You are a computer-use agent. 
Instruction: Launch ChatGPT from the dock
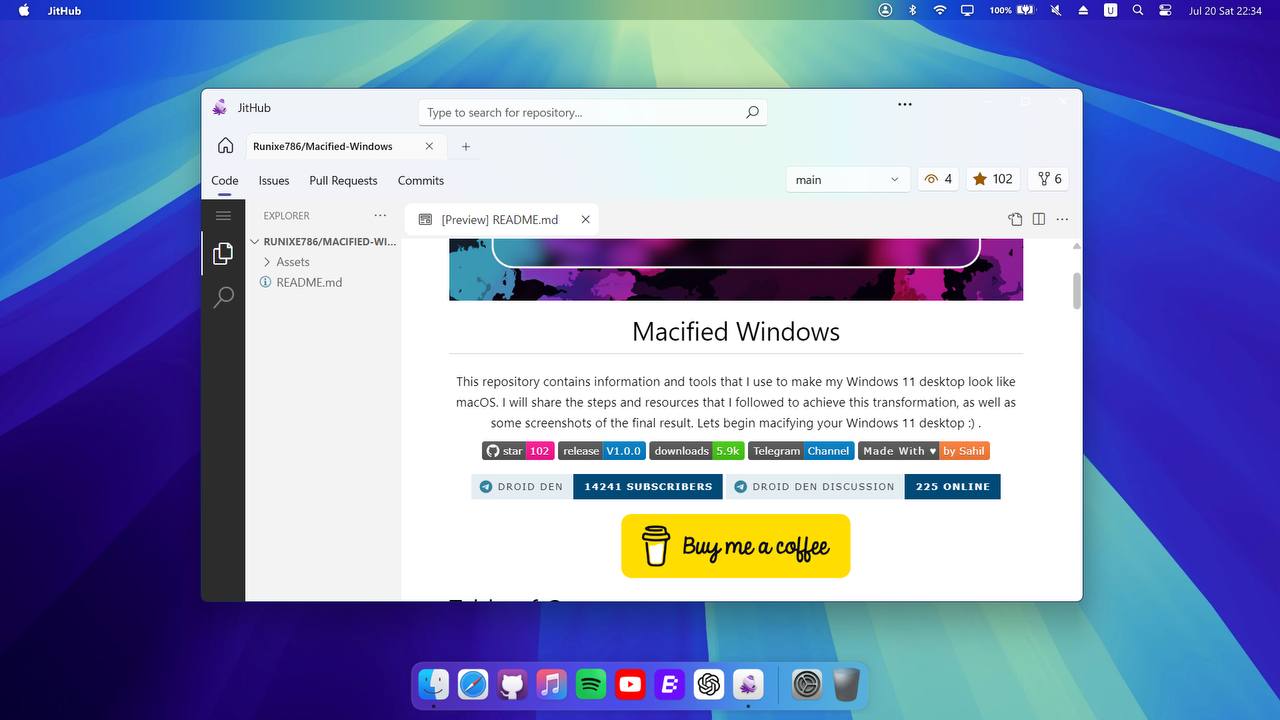pos(709,684)
